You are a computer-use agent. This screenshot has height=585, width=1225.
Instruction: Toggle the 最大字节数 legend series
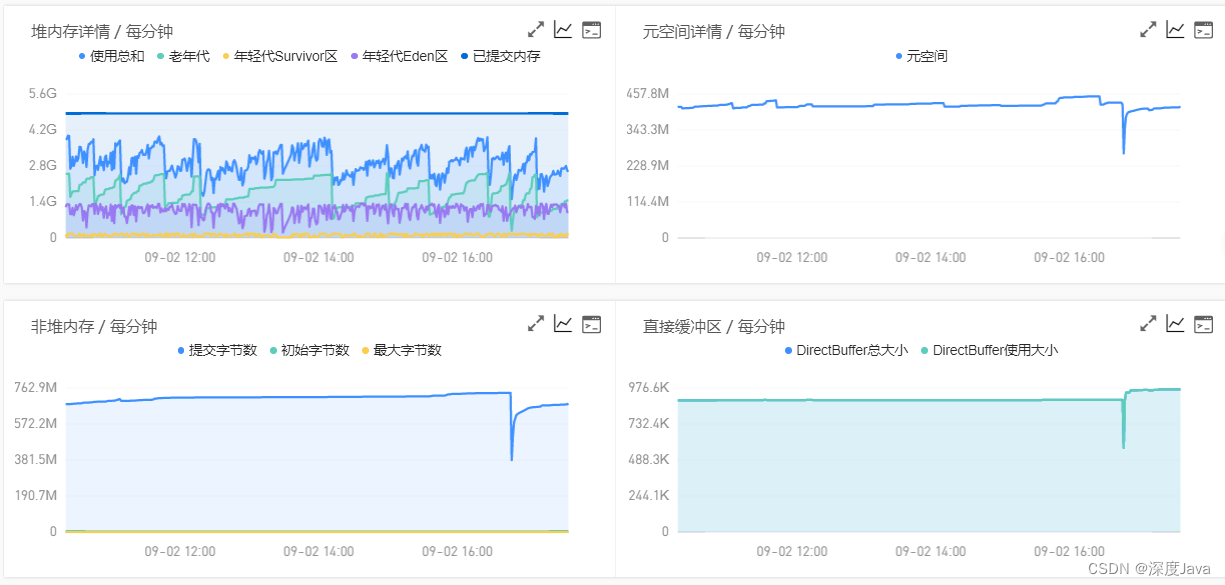pos(401,350)
